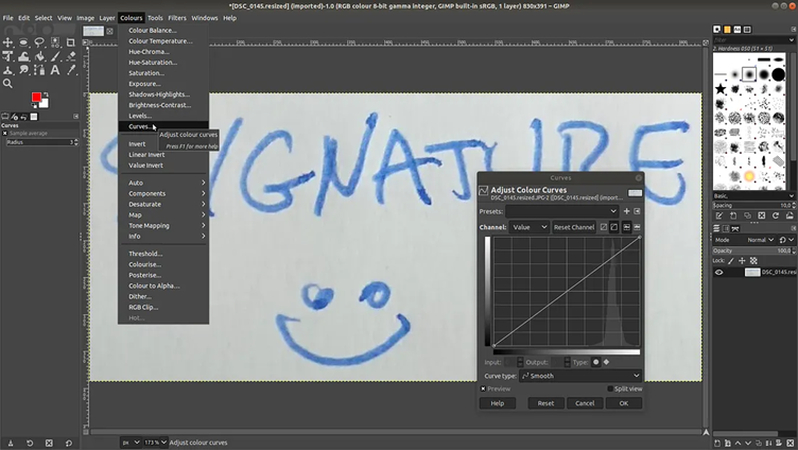Click the Reset Channel button

[x=574, y=227]
